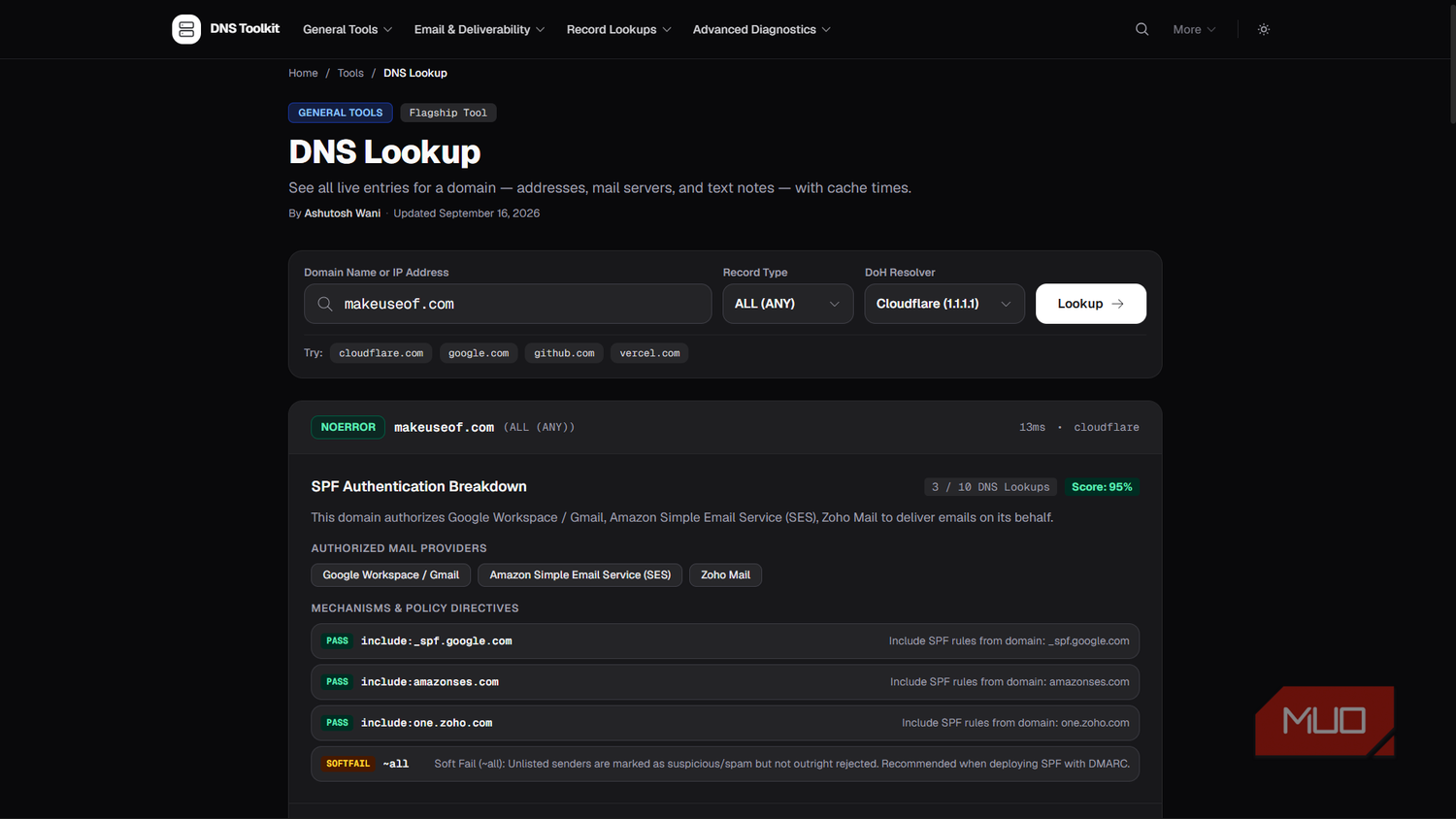Go to Tools in breadcrumb
Image resolution: width=1456 pixels, height=819 pixels.
(x=350, y=73)
